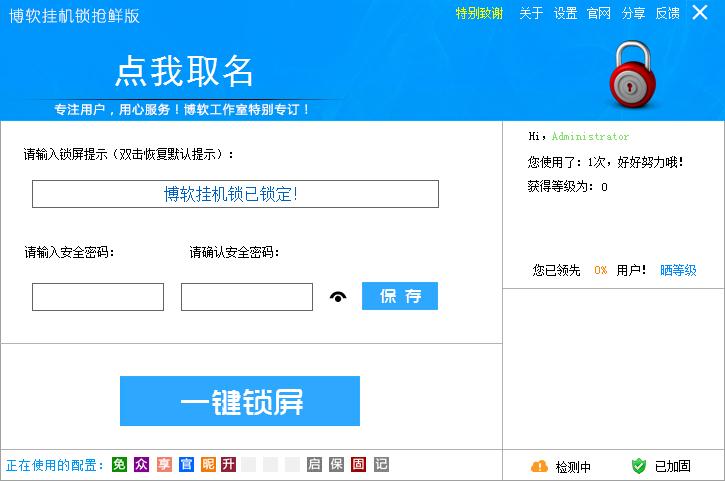Click the 已加固 status text
The image size is (725, 481).
click(x=673, y=466)
